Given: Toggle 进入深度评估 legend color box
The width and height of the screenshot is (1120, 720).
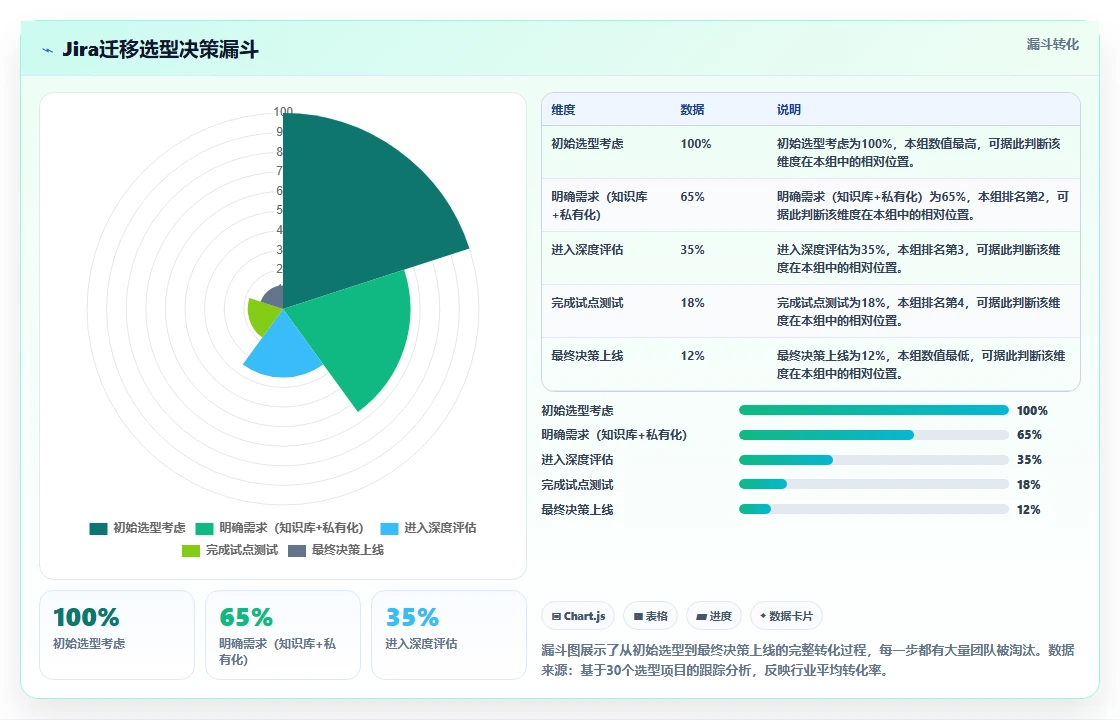Looking at the screenshot, I should (x=389, y=529).
